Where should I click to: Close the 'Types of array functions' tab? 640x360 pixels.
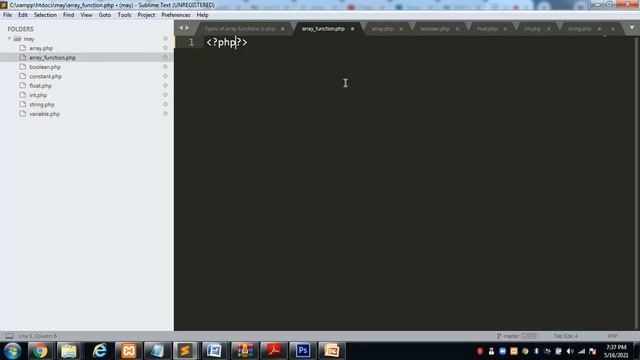pos(282,29)
